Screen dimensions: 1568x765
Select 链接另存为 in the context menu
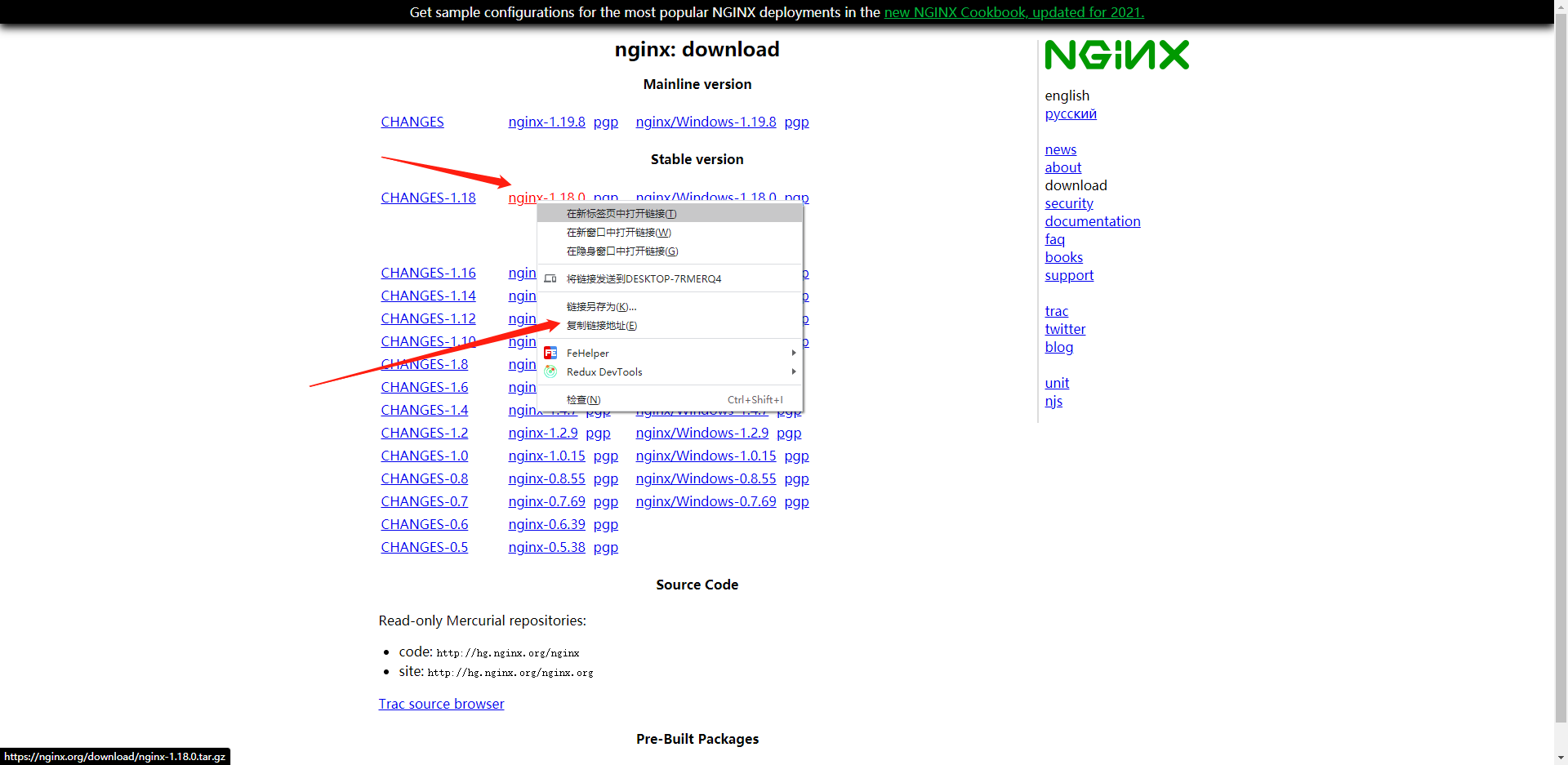[670, 307]
